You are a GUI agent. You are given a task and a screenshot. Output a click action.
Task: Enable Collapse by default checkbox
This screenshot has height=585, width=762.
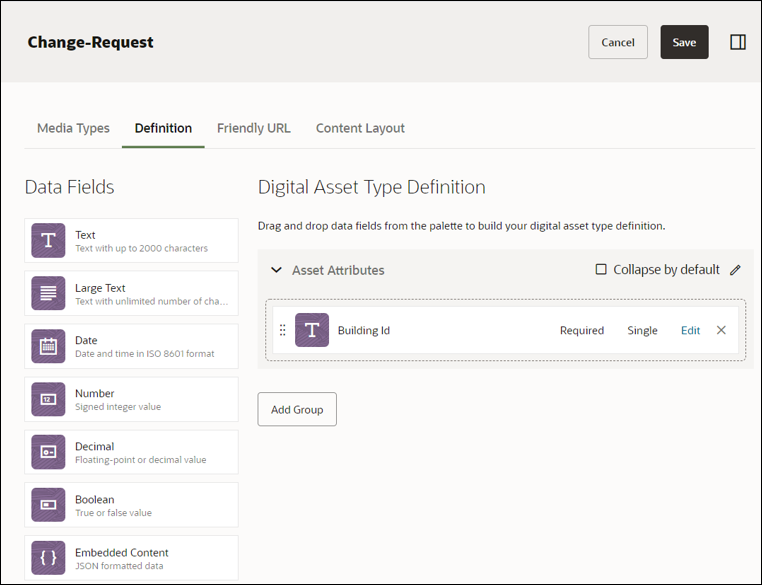click(x=601, y=269)
